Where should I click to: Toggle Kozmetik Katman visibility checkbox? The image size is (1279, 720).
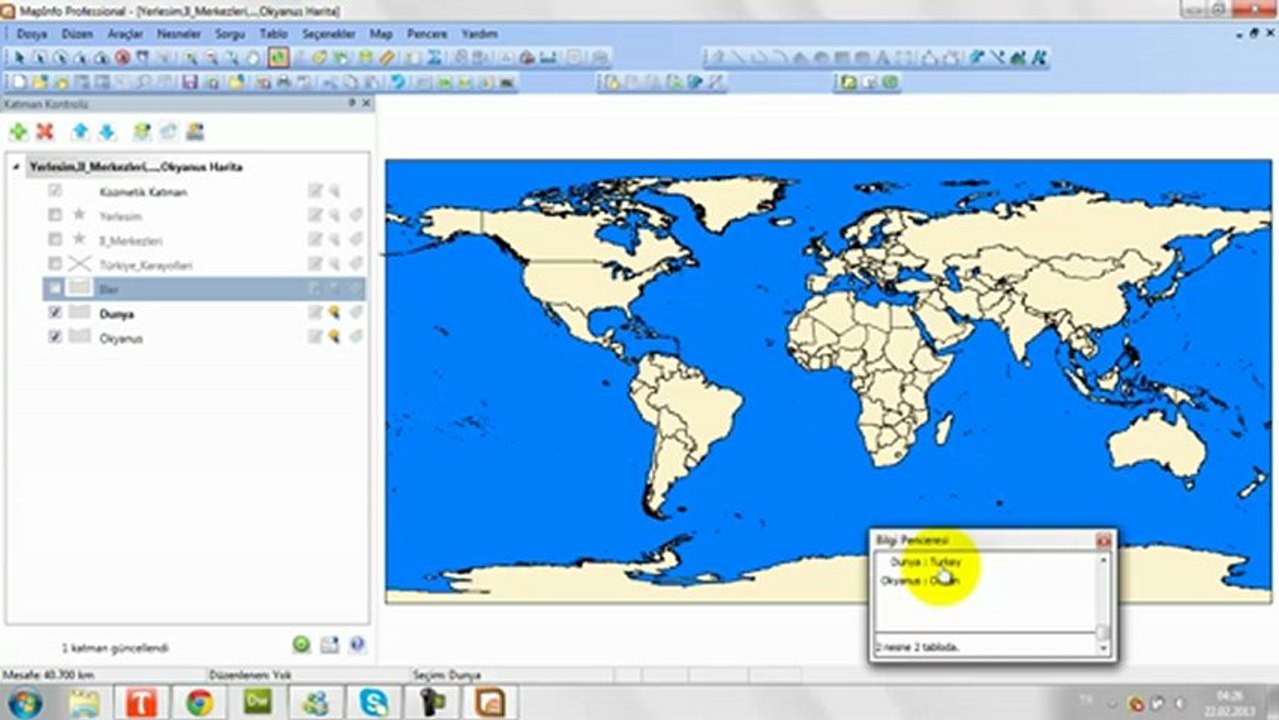pyautogui.click(x=55, y=190)
